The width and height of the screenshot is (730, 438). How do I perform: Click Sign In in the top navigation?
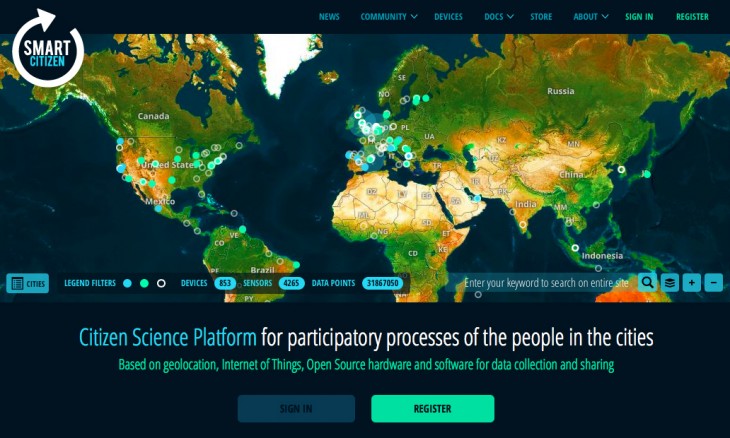point(639,17)
